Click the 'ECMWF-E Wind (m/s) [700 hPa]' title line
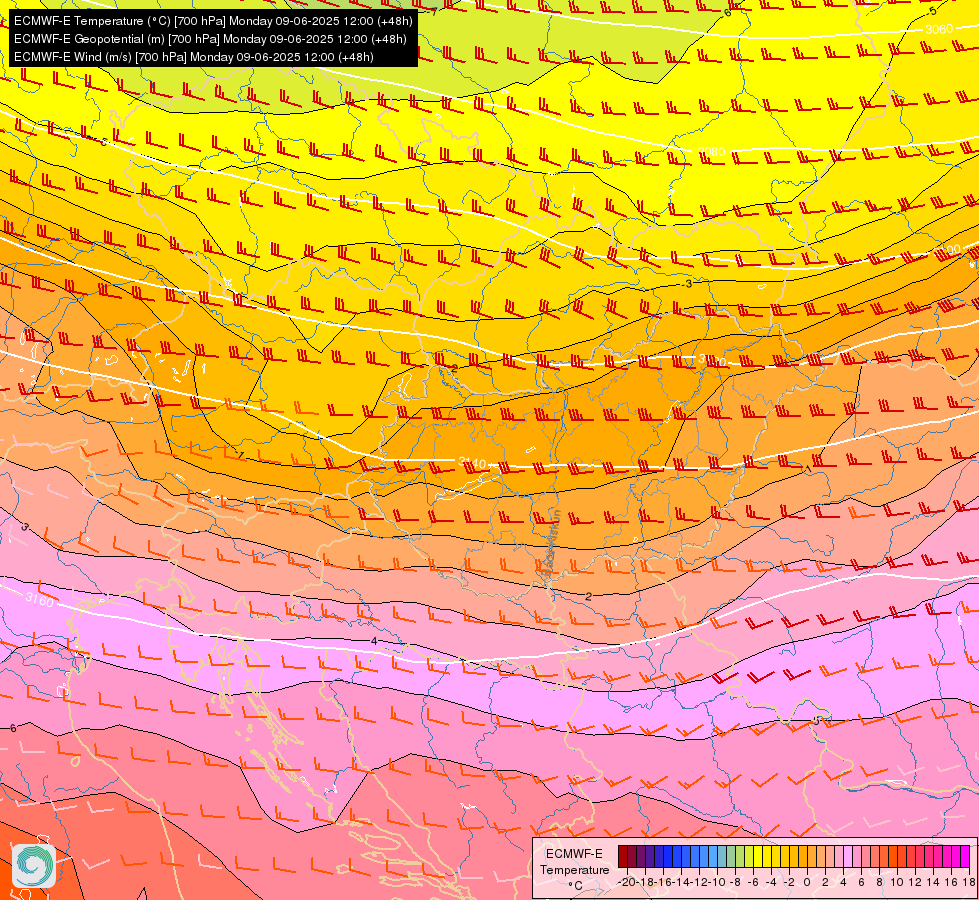The image size is (979, 900). click(x=194, y=57)
